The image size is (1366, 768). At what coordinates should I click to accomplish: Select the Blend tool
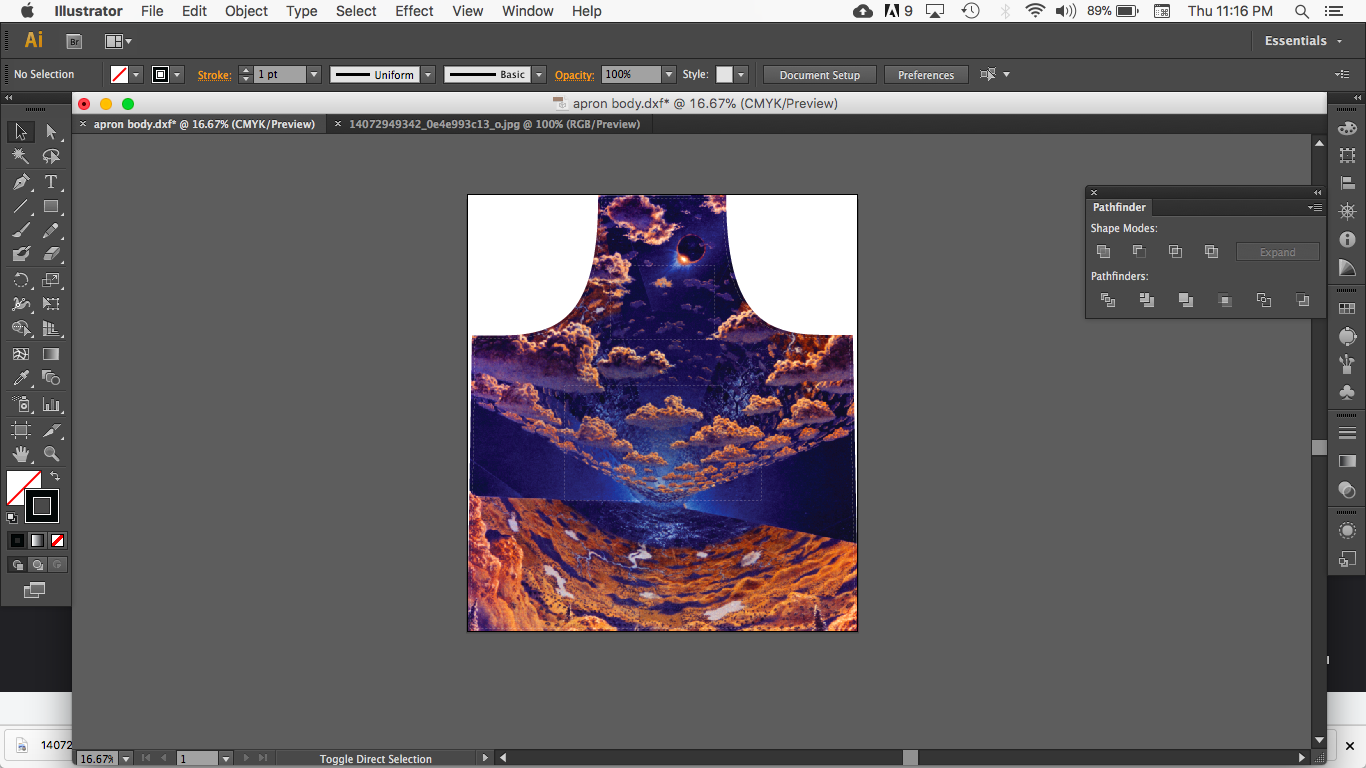[x=51, y=378]
